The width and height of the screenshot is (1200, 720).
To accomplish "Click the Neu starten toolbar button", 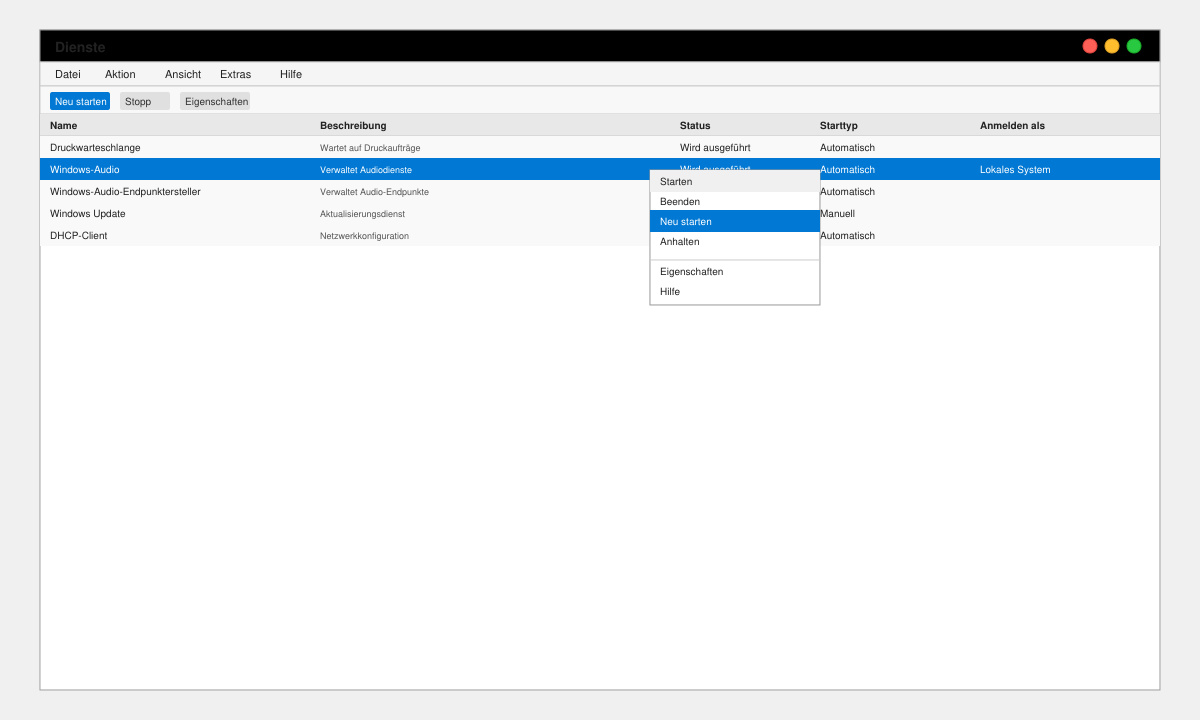I will 80,101.
